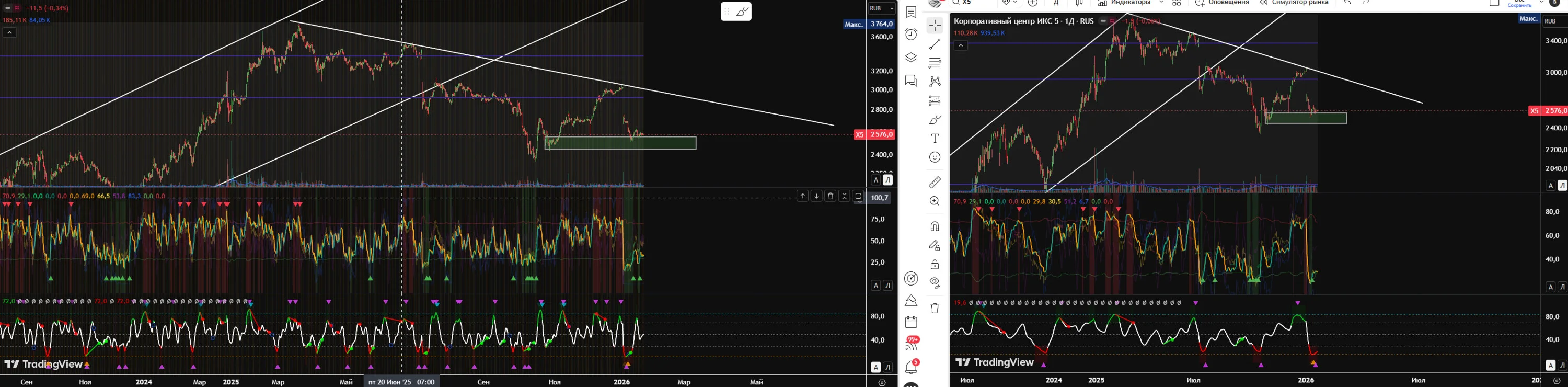Open the chats speech-bubble panel

(911, 81)
